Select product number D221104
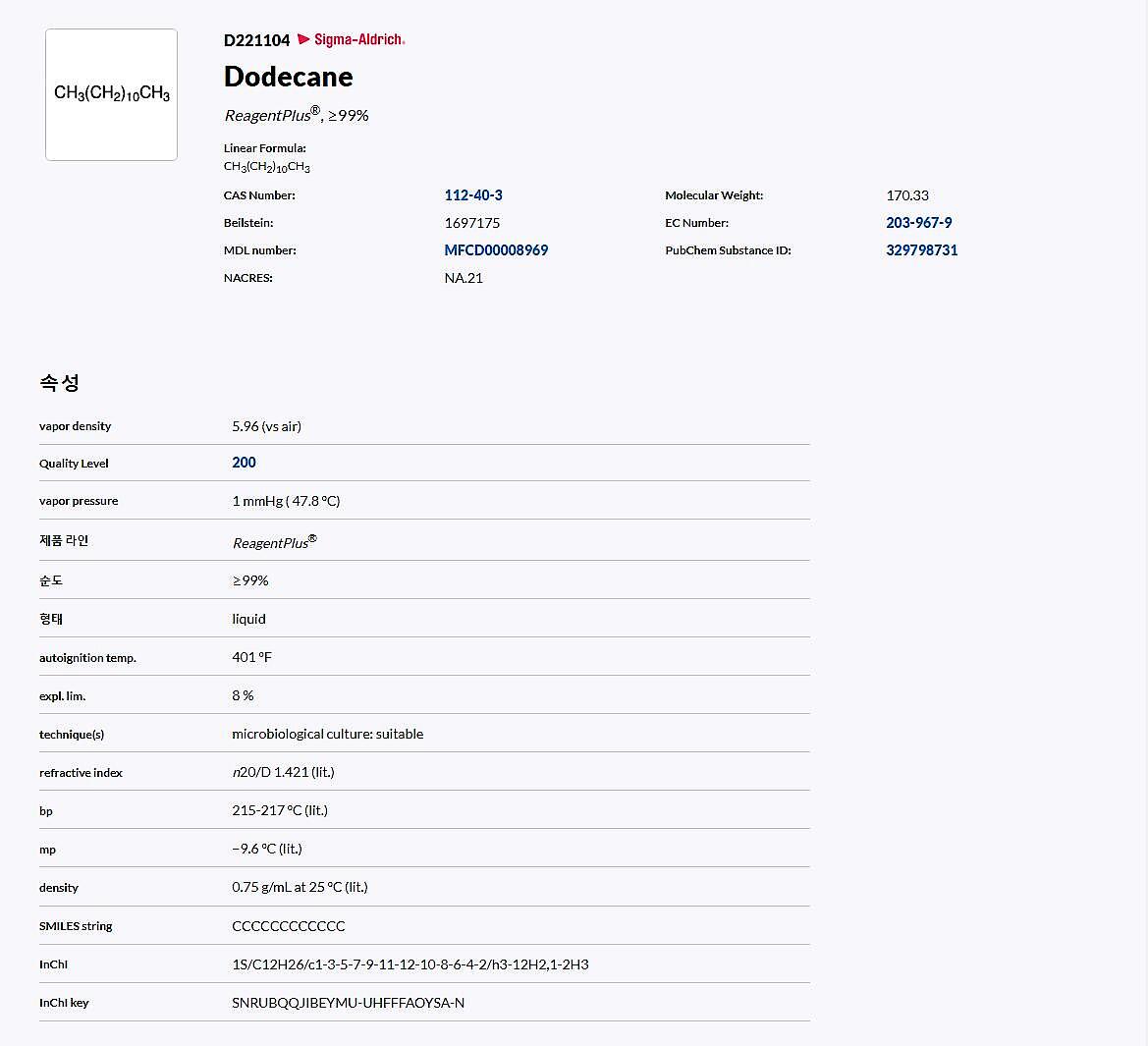Image resolution: width=1148 pixels, height=1046 pixels. pyautogui.click(x=257, y=40)
